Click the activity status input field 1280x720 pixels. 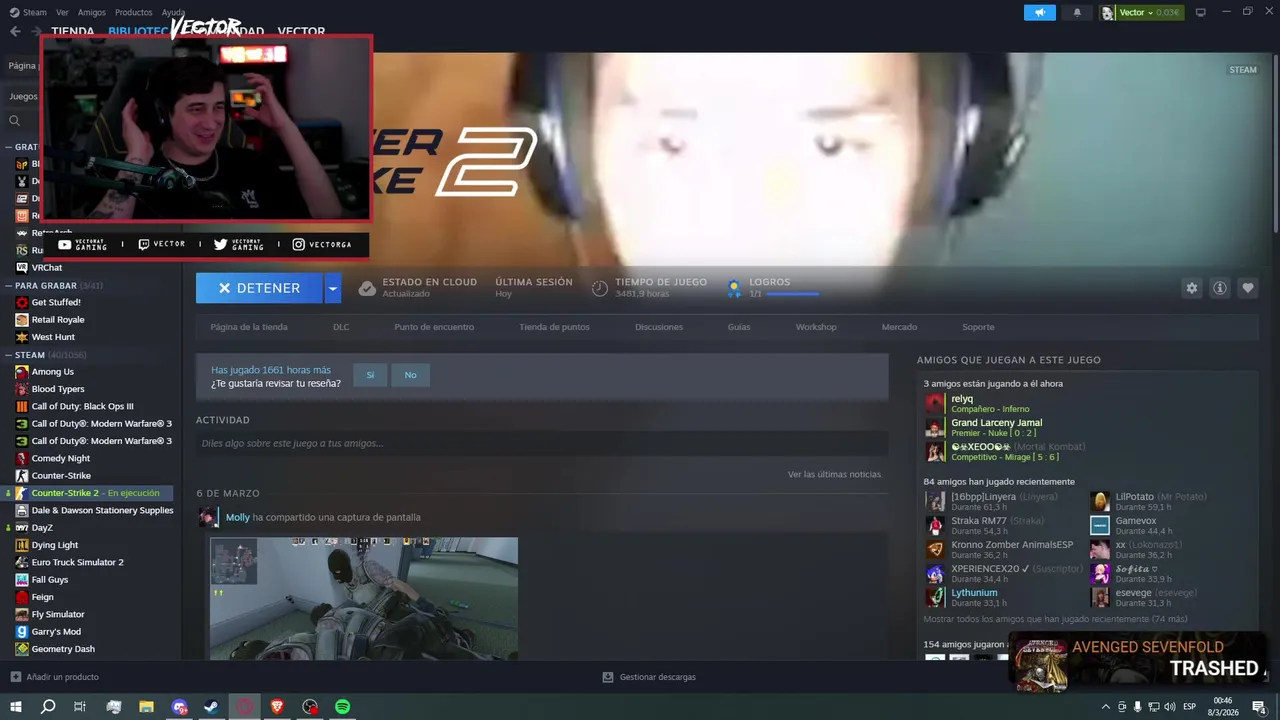[542, 443]
